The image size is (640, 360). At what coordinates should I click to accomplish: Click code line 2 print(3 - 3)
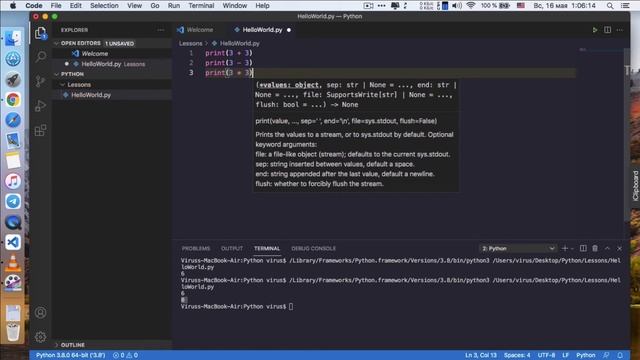[x=229, y=63]
